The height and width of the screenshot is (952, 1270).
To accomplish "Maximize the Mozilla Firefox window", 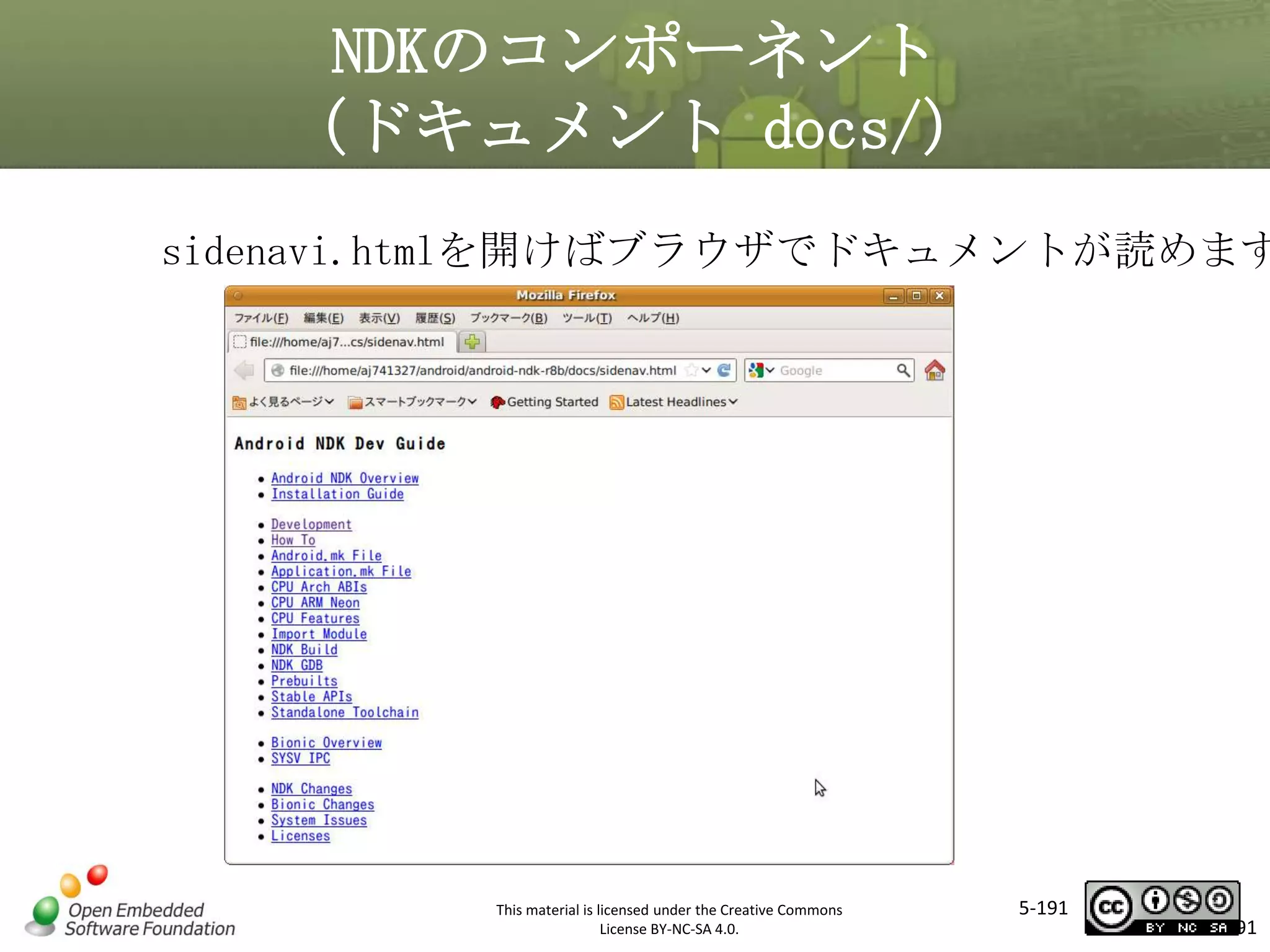I will coord(917,296).
